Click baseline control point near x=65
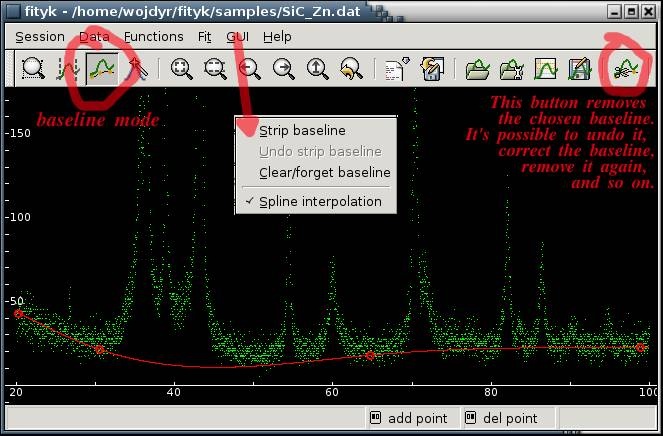663x436 pixels. click(x=370, y=356)
